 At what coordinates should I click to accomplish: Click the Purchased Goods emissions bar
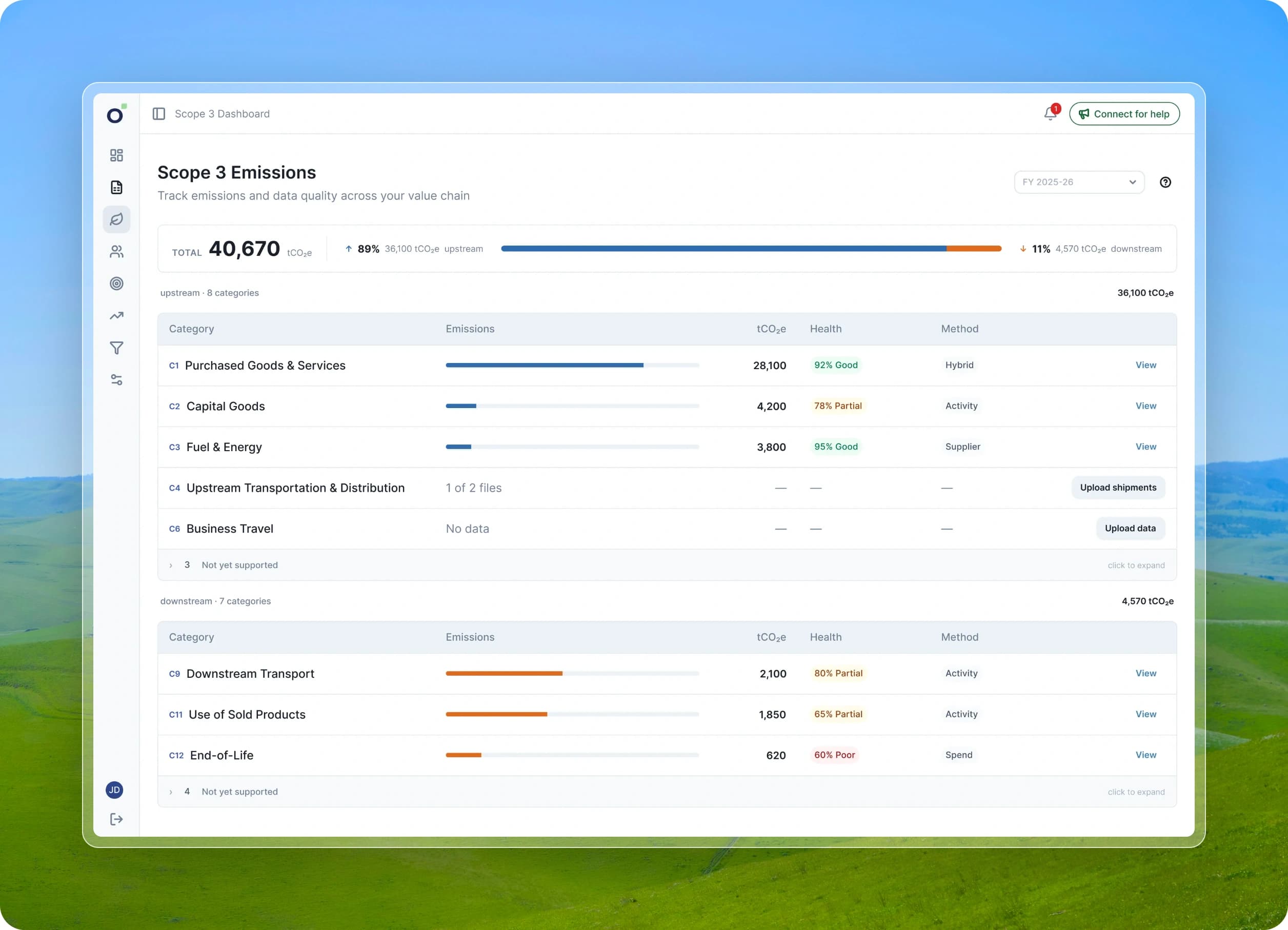tap(572, 365)
